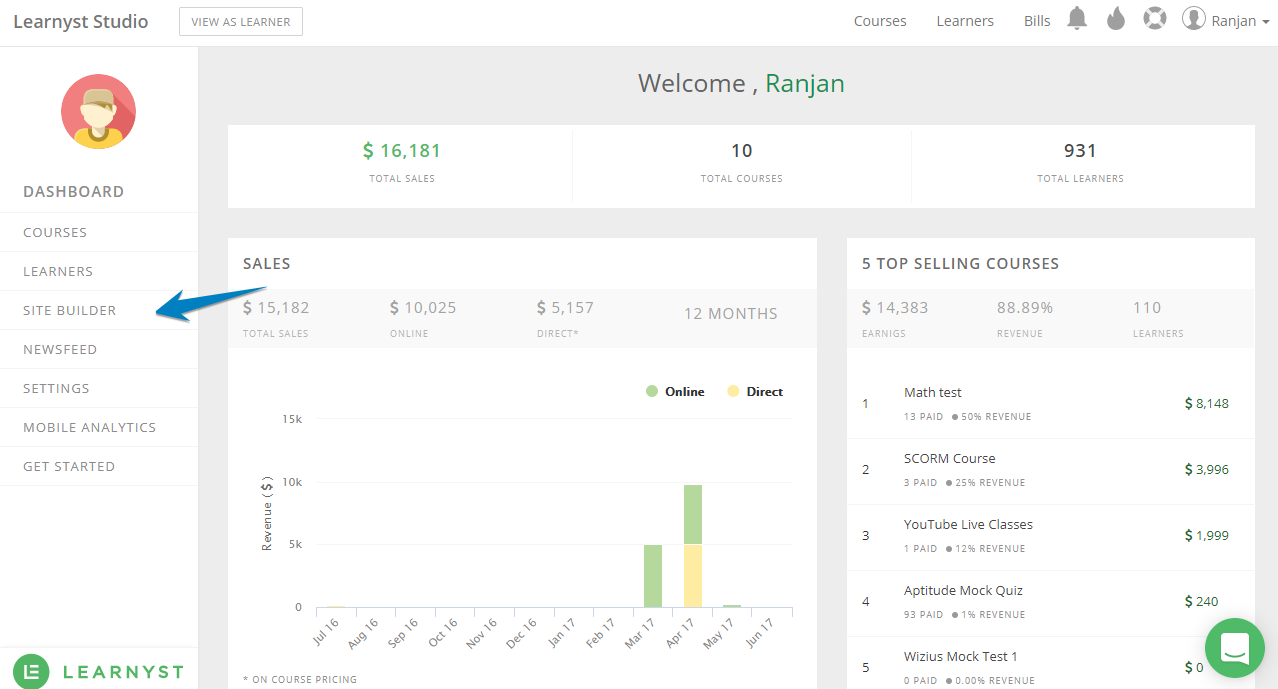1278x689 pixels.
Task: Click the Welcome, Ranjan heading
Action: point(741,84)
